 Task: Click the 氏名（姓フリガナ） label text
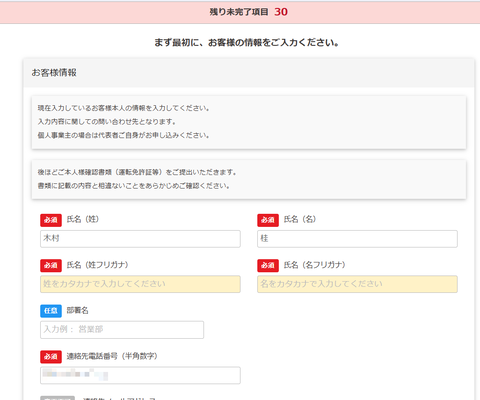point(97,265)
